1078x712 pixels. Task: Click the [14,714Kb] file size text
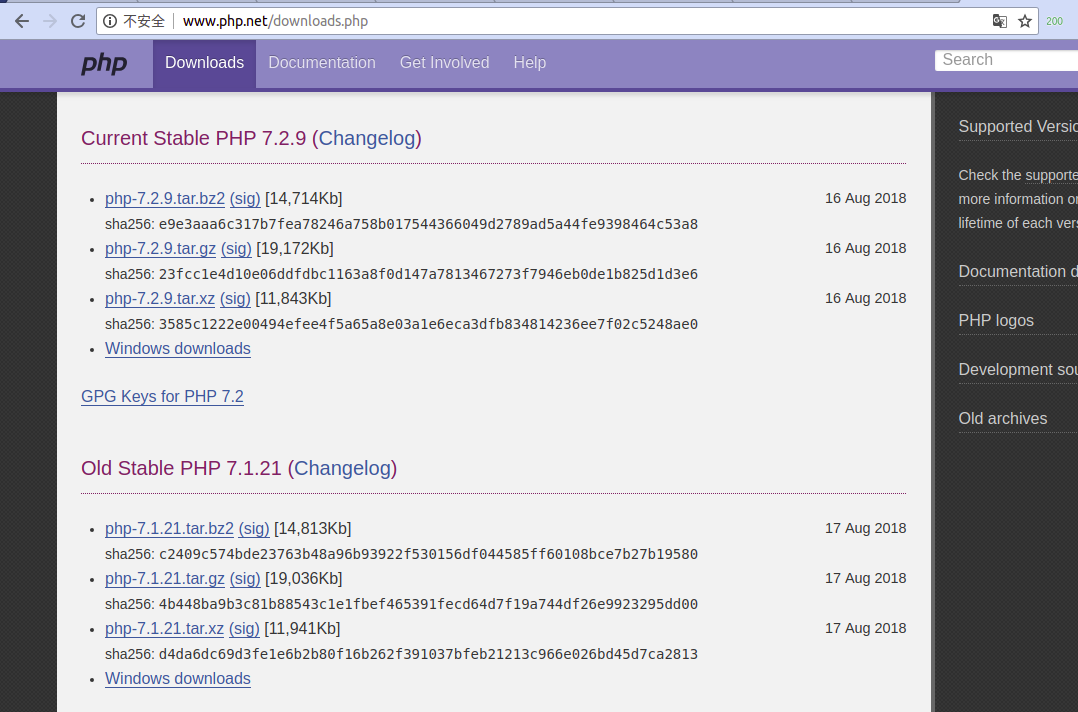(303, 199)
